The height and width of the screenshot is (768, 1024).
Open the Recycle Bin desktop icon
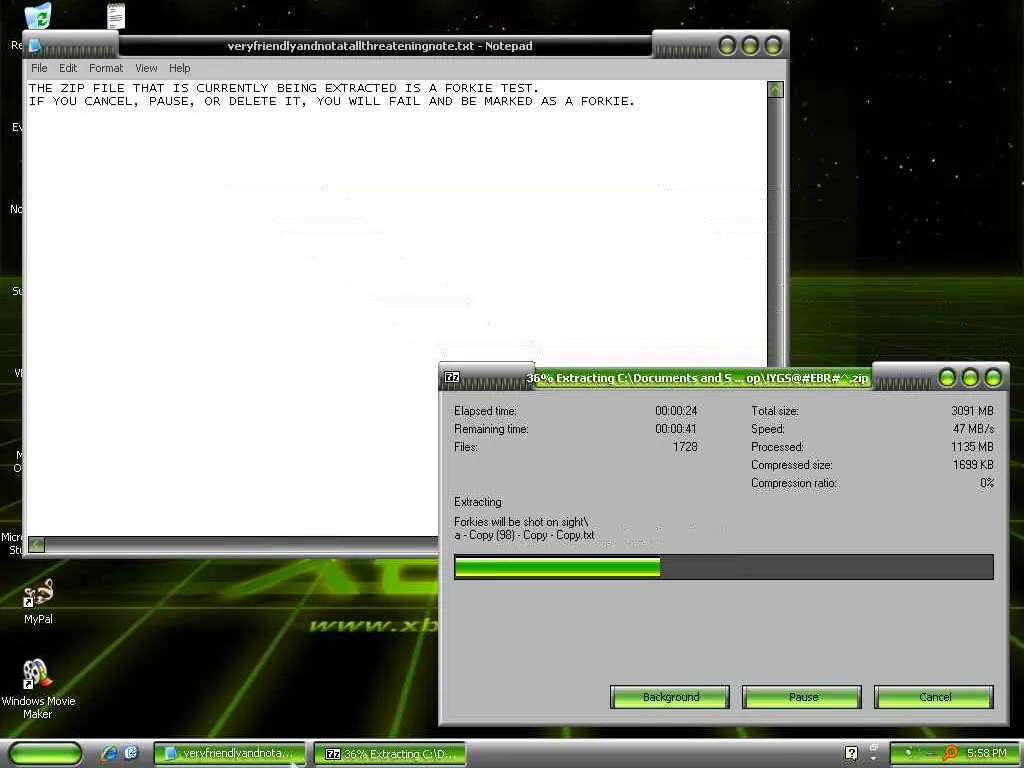[39, 15]
